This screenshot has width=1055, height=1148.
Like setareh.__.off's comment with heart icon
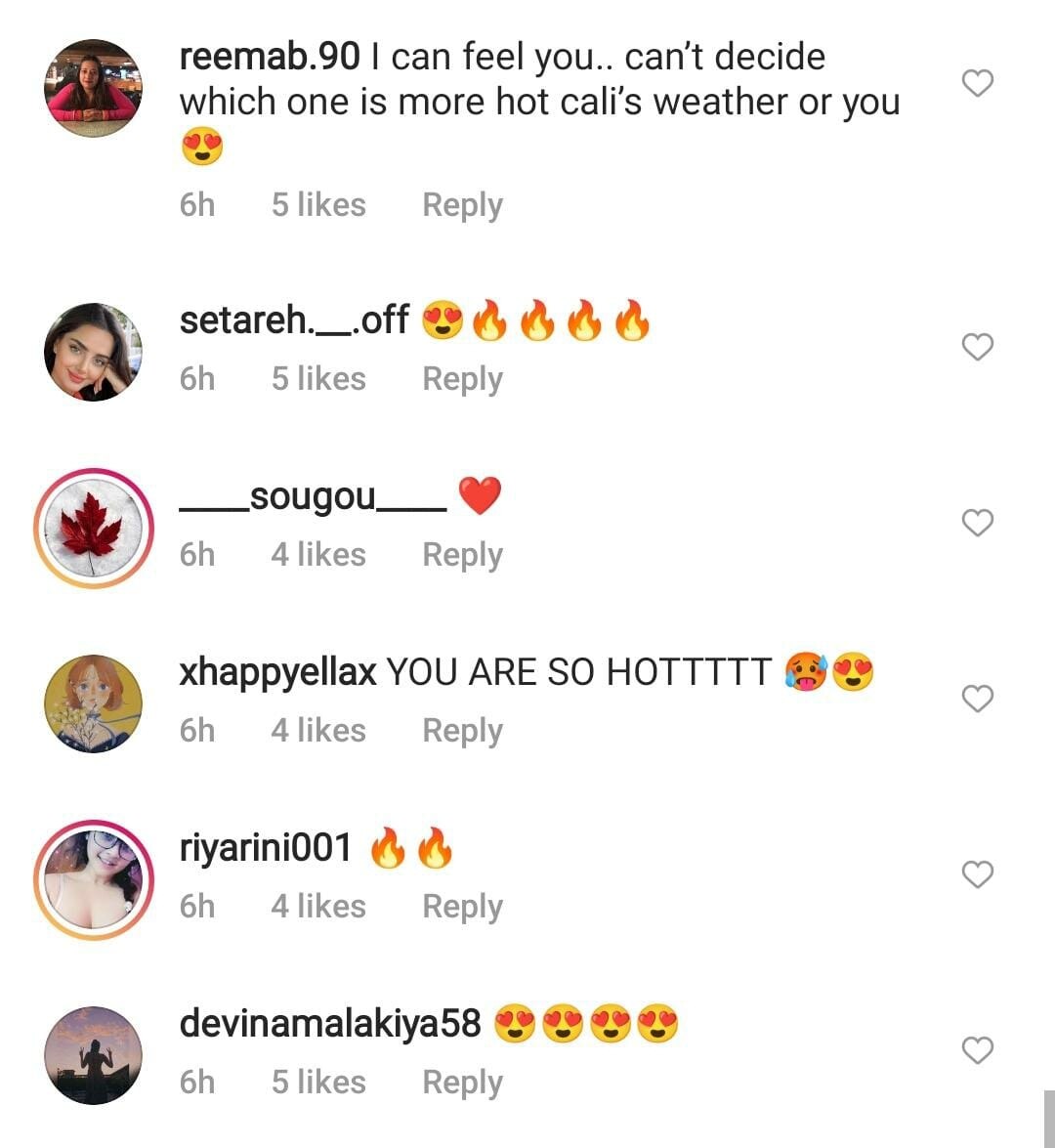click(x=978, y=346)
